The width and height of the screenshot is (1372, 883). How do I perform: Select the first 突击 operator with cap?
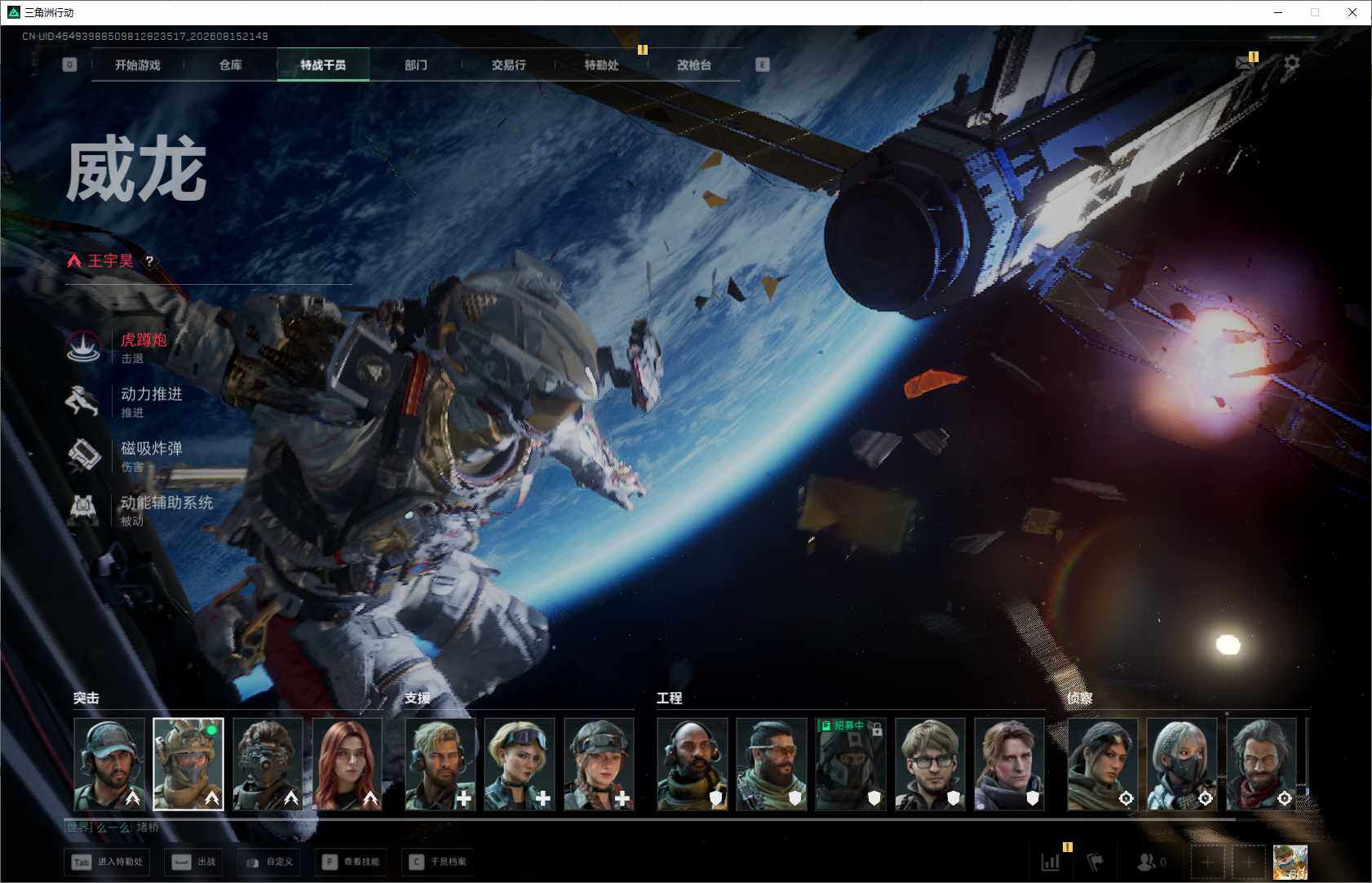[x=109, y=765]
